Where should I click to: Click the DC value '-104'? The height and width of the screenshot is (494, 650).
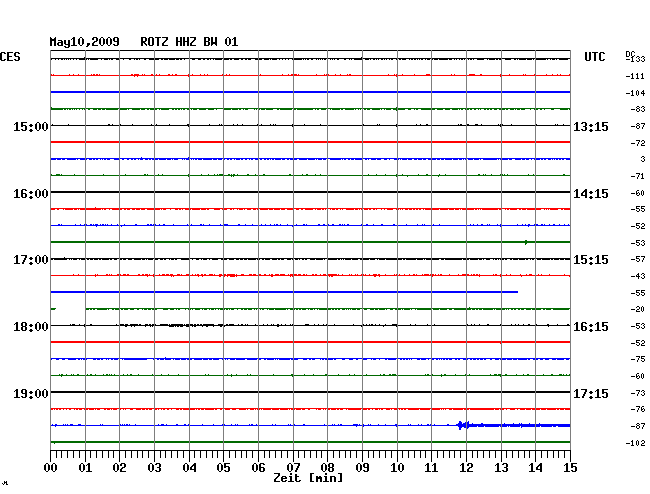[x=635, y=93]
